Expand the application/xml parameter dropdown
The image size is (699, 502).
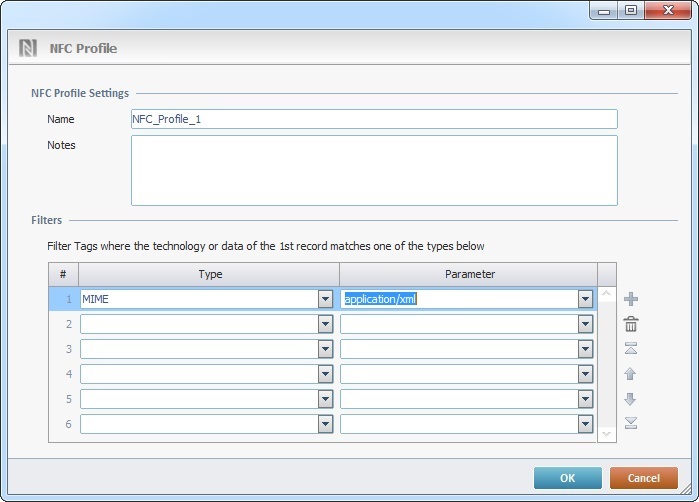(585, 299)
